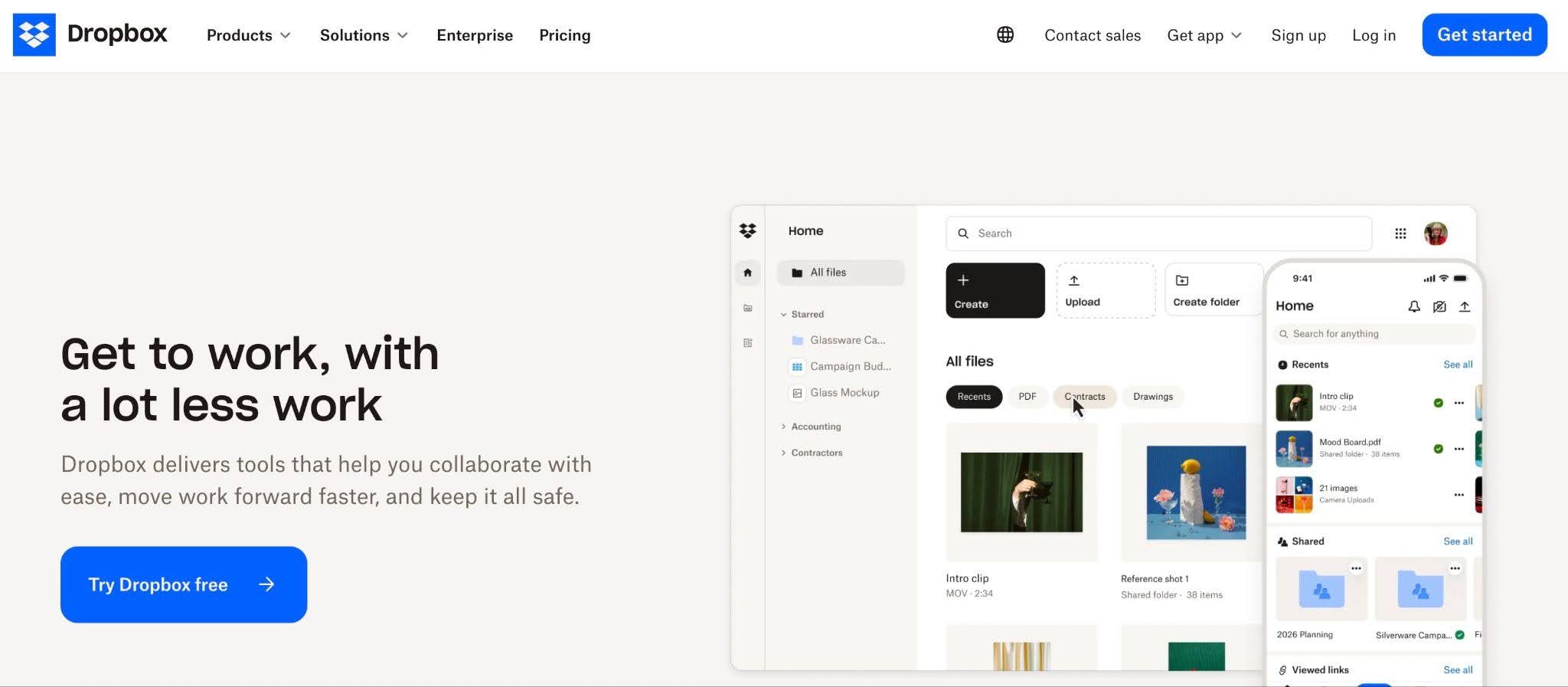The height and width of the screenshot is (687, 1568).
Task: Select the Recents filter chip
Action: (974, 397)
